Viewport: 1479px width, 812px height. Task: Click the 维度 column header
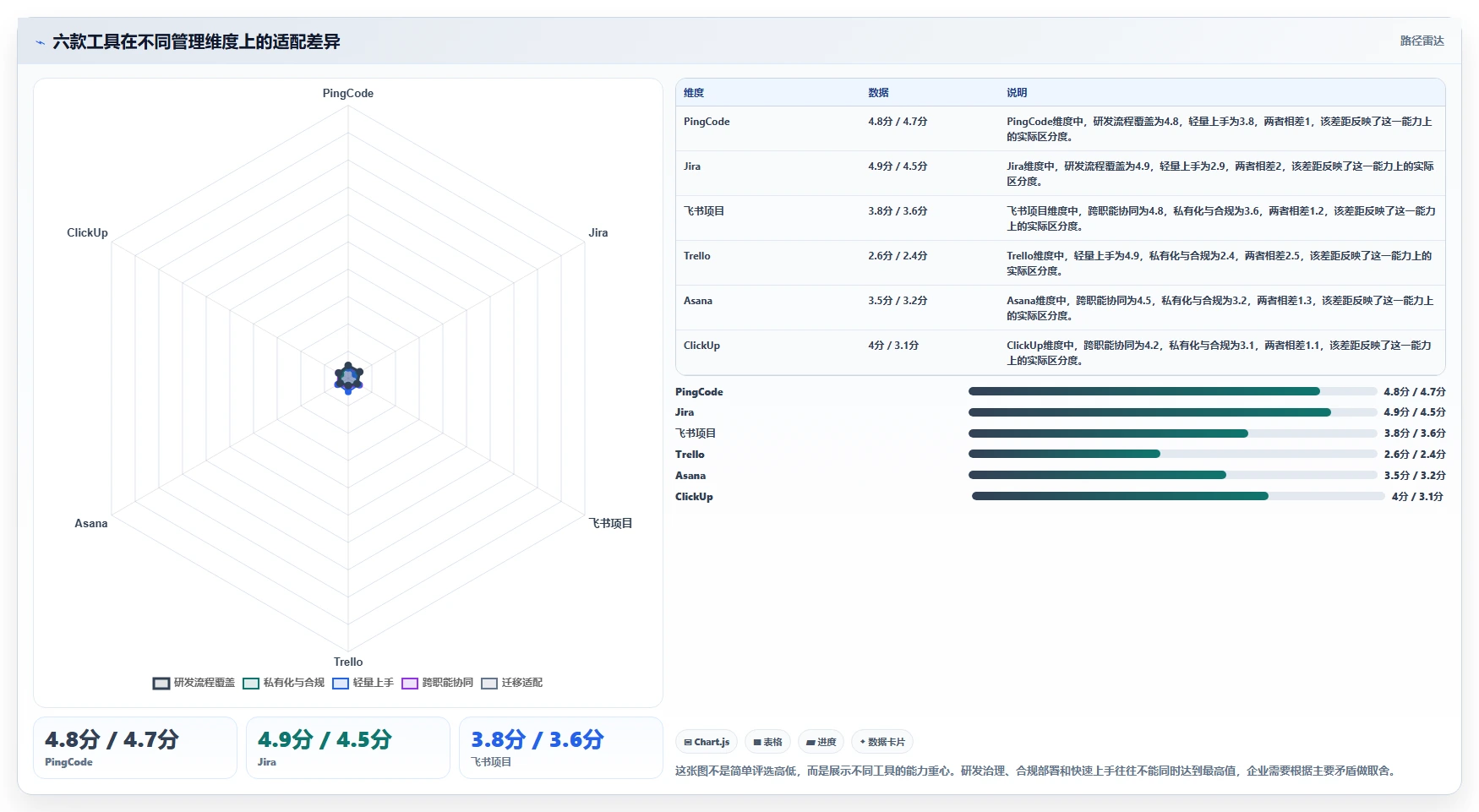tap(694, 93)
